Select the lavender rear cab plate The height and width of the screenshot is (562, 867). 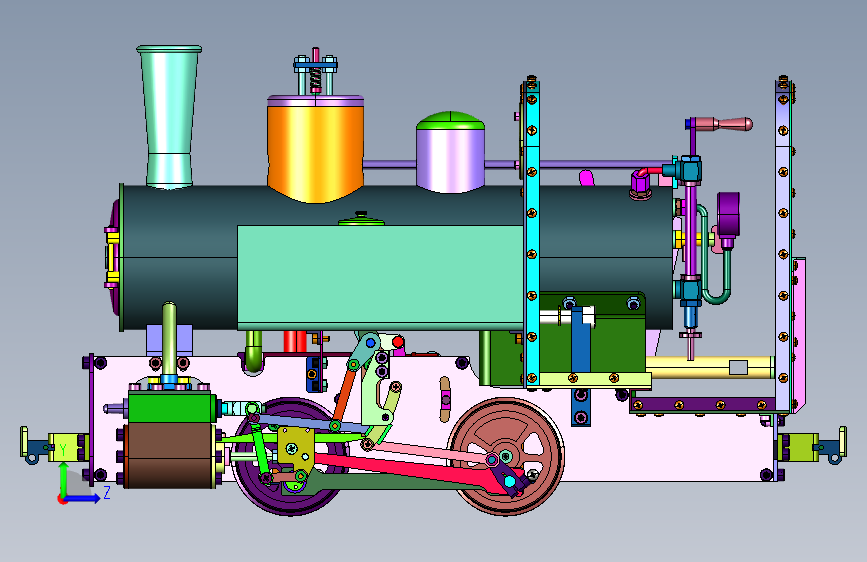[783, 246]
